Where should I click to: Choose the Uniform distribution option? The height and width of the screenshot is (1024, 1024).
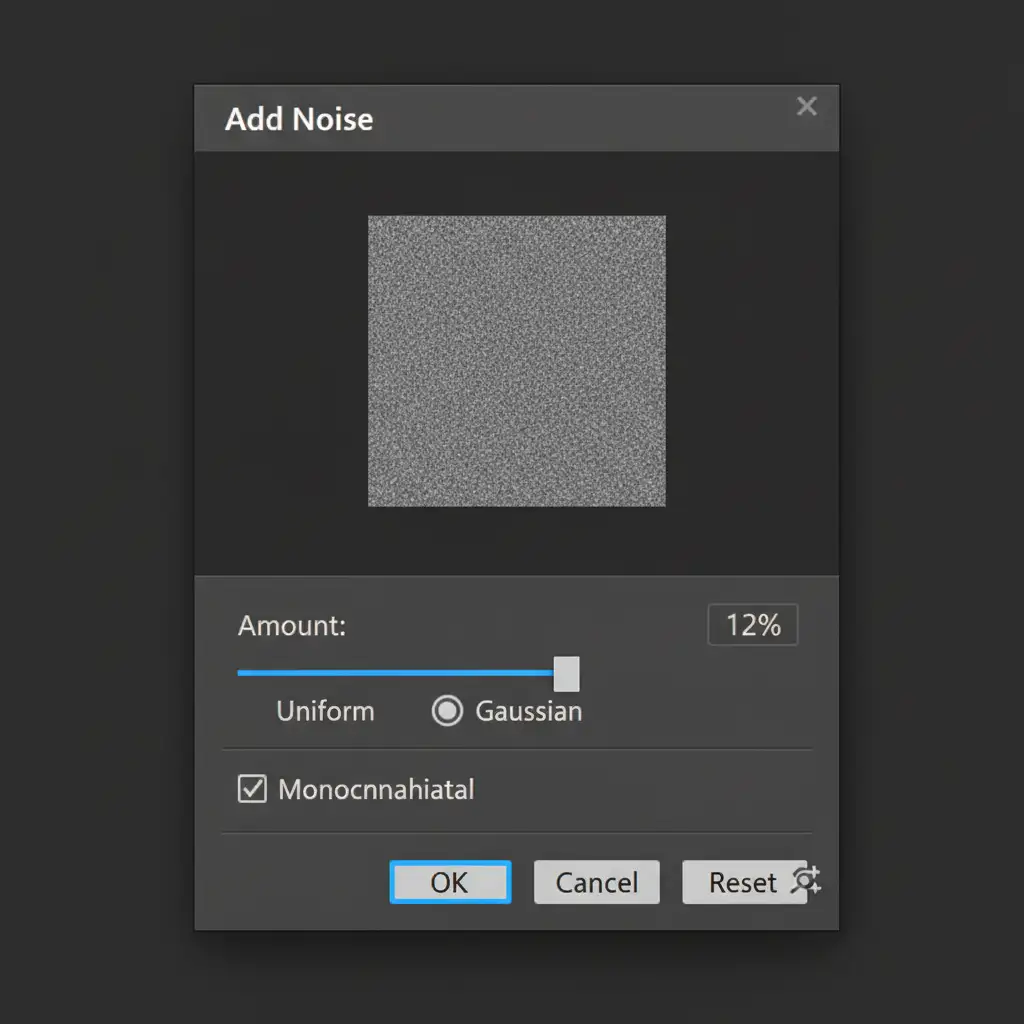click(325, 711)
